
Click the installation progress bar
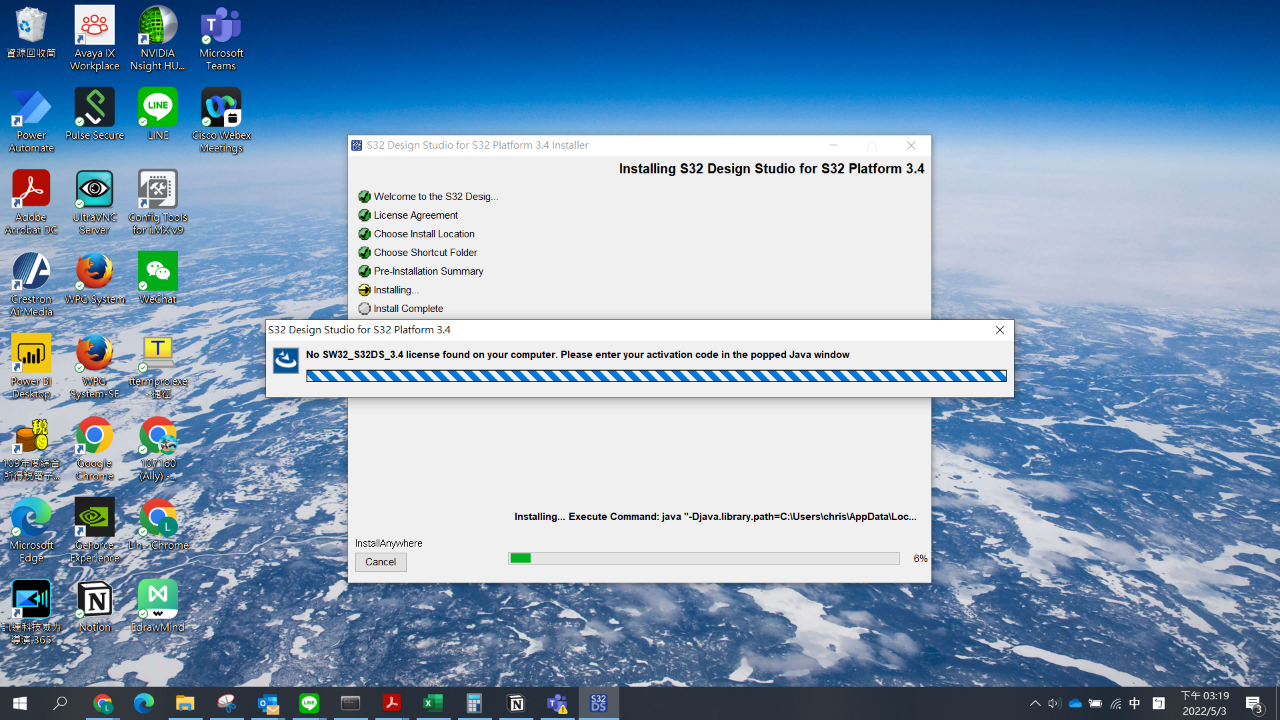(703, 558)
